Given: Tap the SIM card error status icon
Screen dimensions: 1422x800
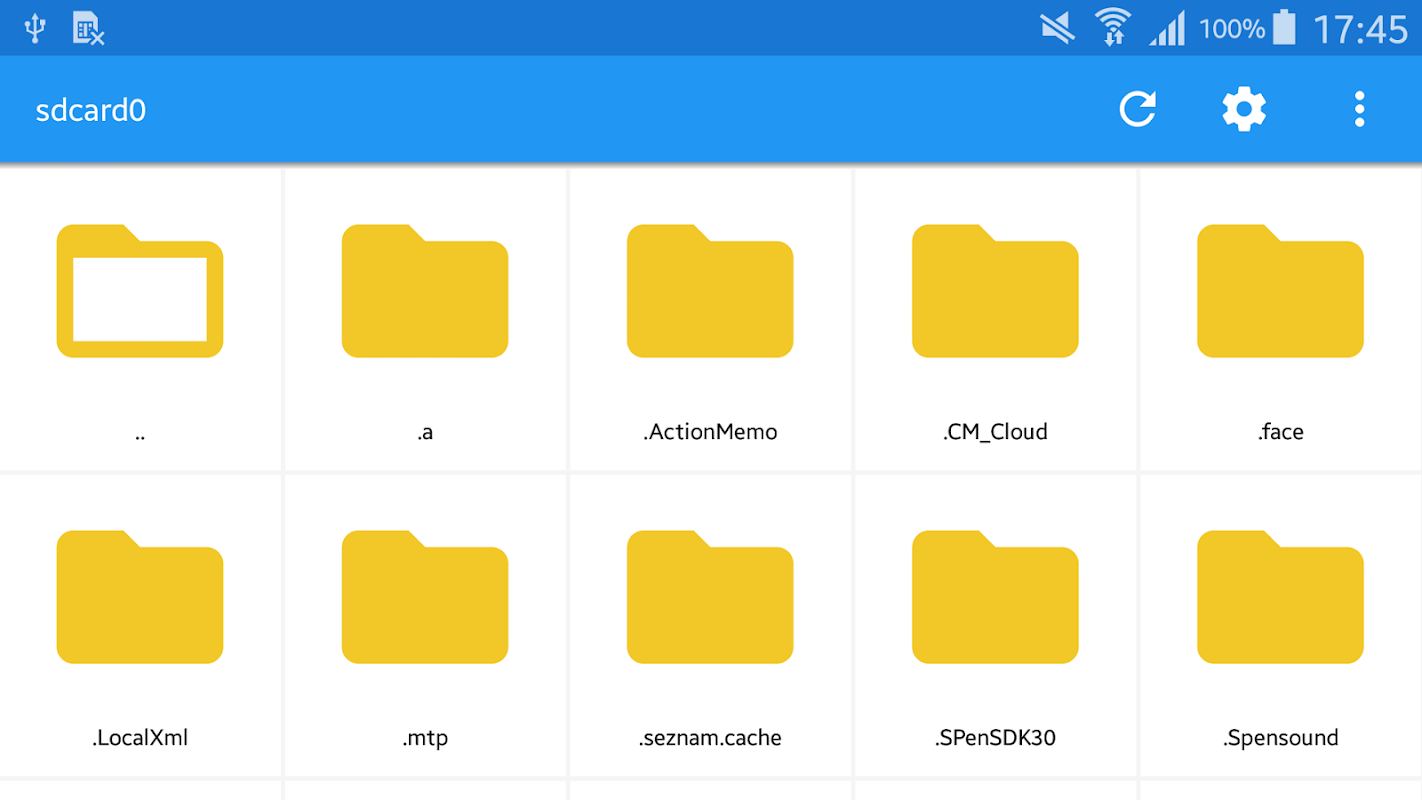Looking at the screenshot, I should [x=89, y=28].
